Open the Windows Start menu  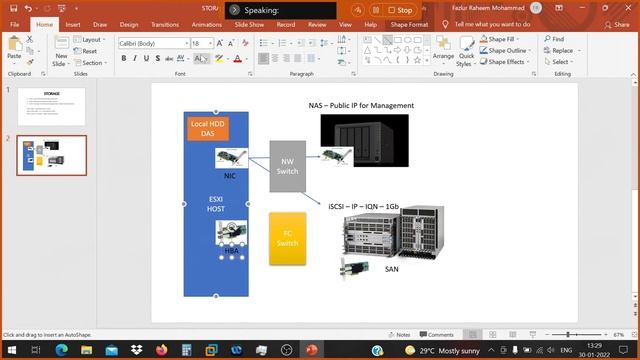click(12, 350)
